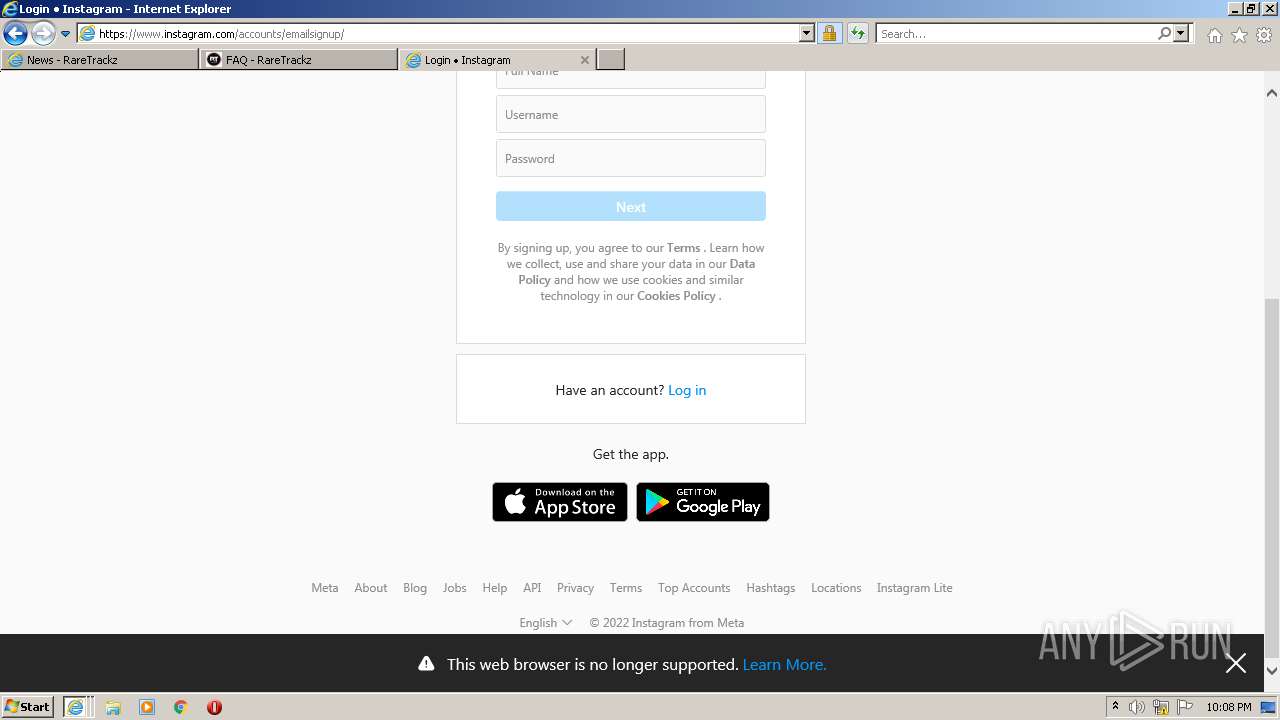Open the Meta footer link
1280x720 pixels.
click(x=325, y=588)
